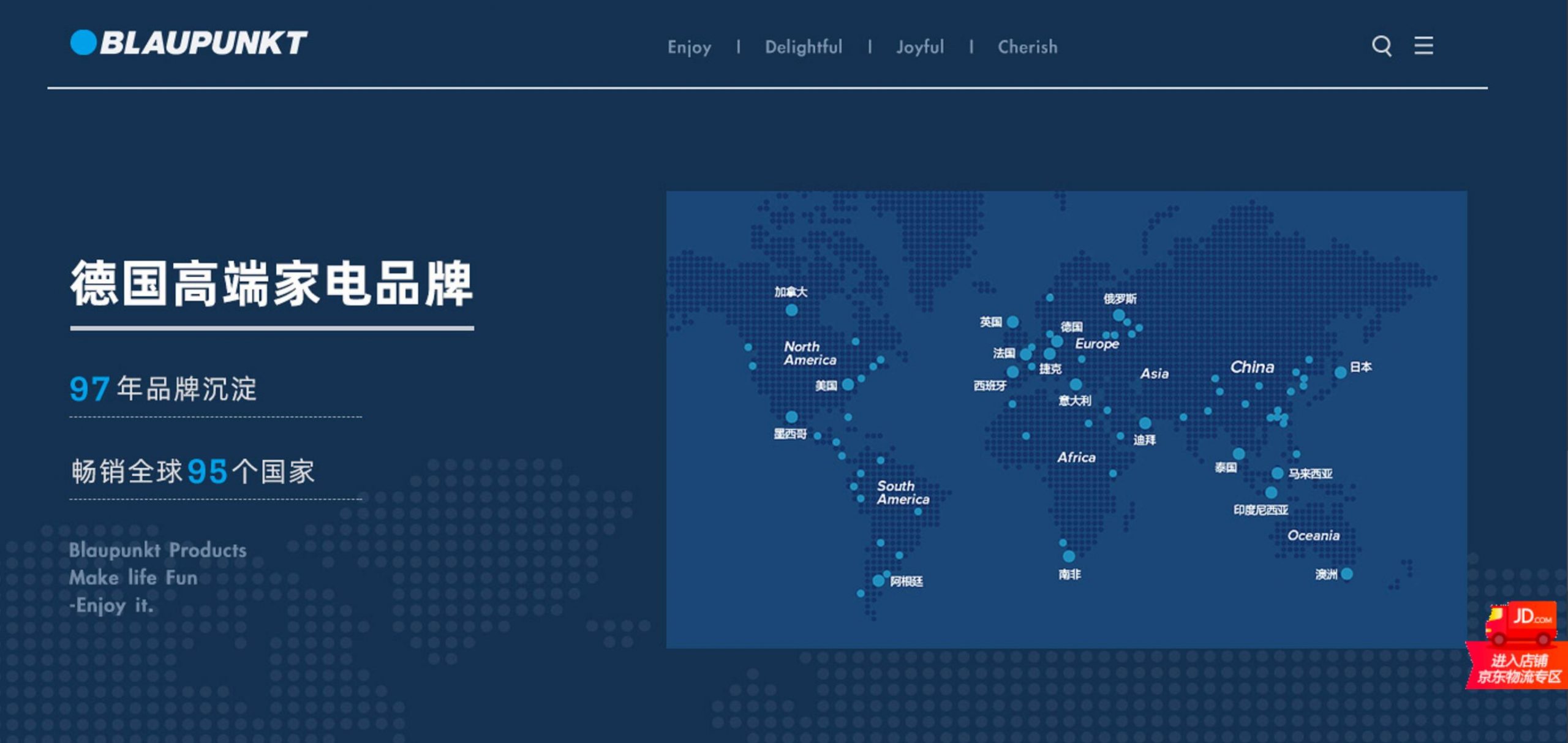
Task: Click the 美国 marker dot
Action: 848,385
